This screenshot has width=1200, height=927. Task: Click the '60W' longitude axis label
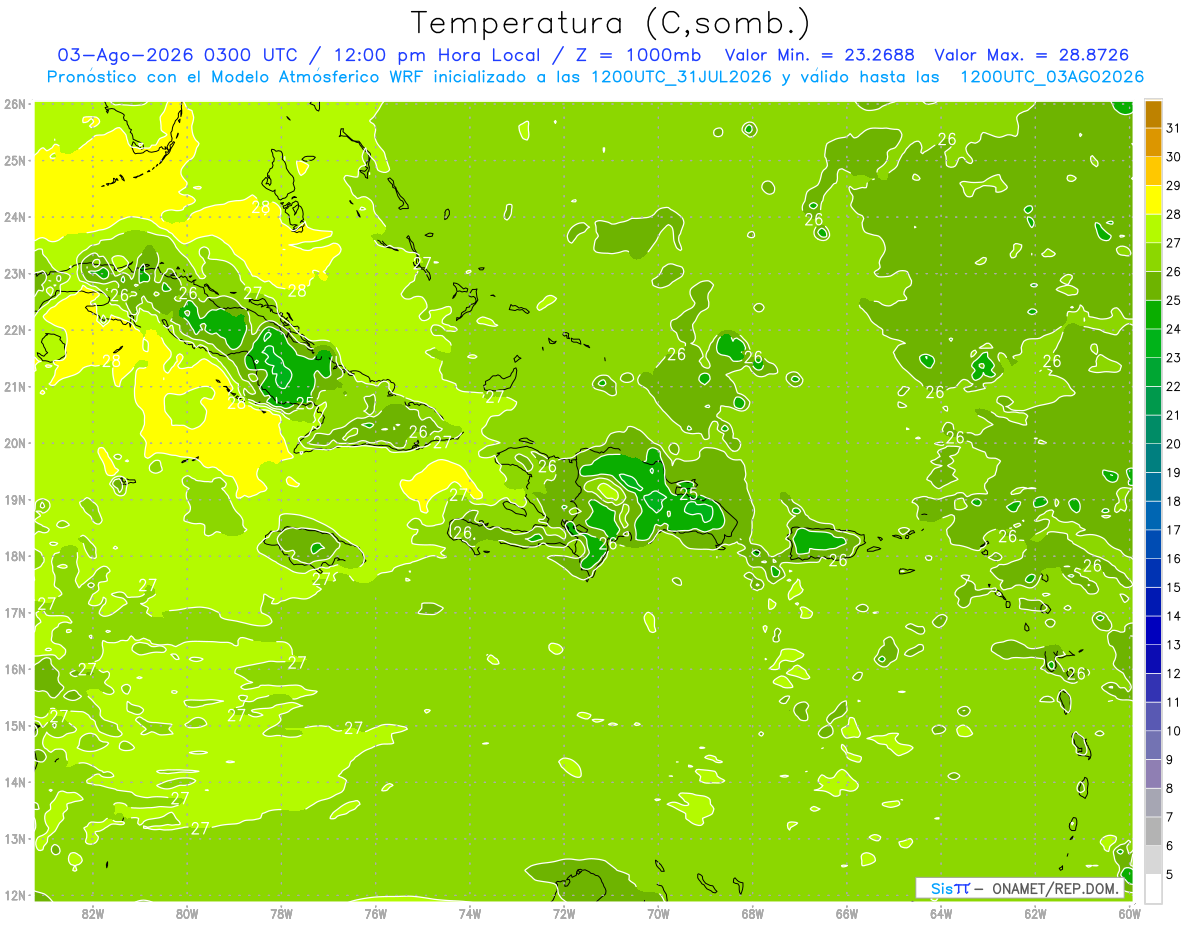pos(1130,912)
